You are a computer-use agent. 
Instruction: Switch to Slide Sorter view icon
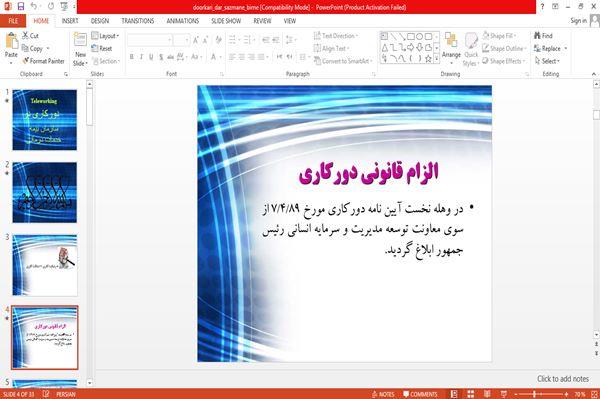point(471,394)
